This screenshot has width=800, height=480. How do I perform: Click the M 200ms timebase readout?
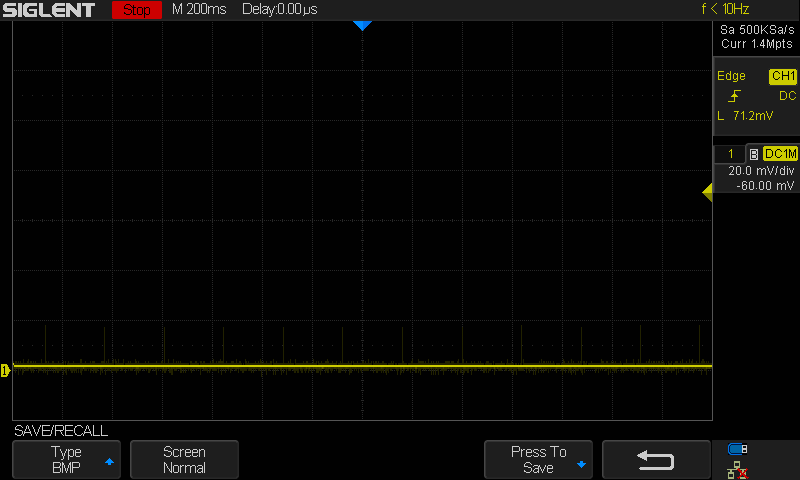199,9
